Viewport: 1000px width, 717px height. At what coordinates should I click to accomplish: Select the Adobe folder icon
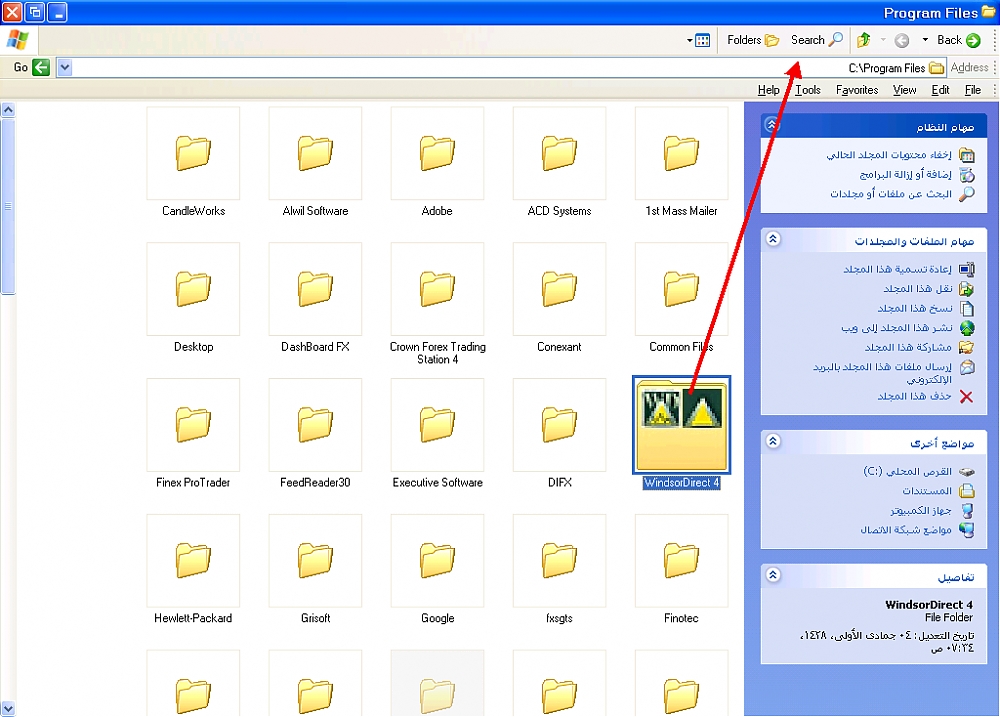437,154
